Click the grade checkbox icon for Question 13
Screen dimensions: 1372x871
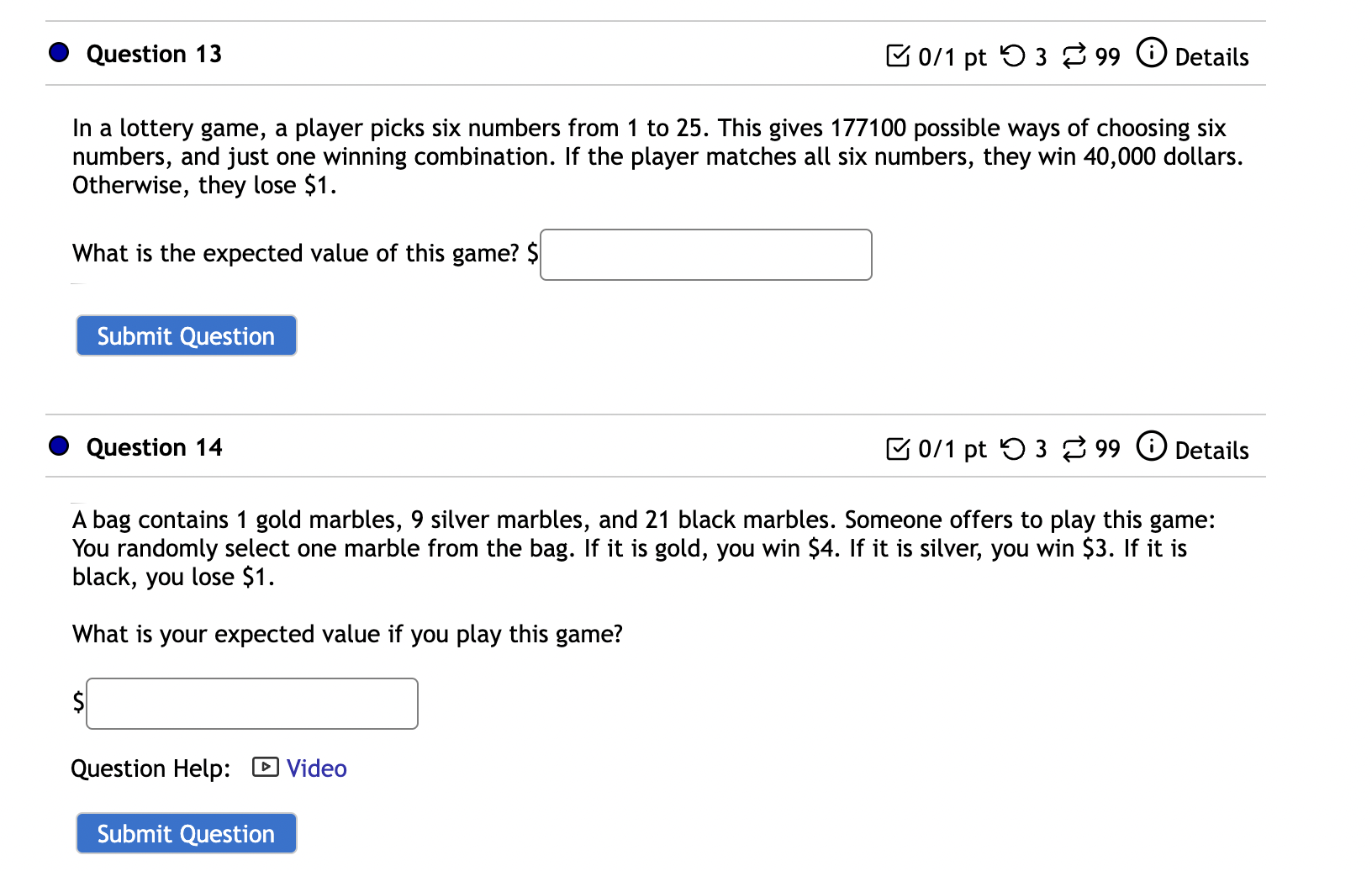click(x=899, y=55)
